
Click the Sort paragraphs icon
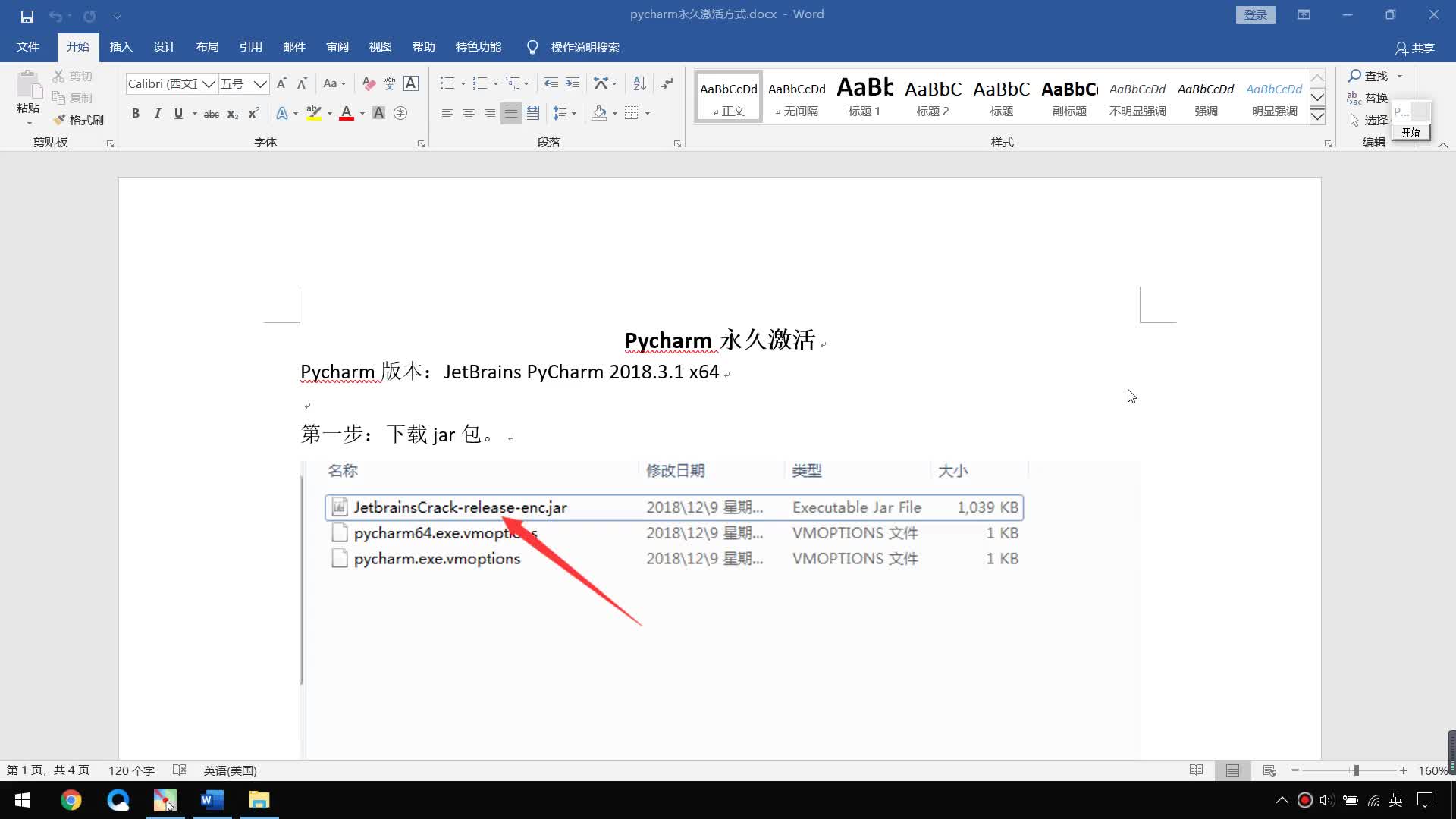639,83
